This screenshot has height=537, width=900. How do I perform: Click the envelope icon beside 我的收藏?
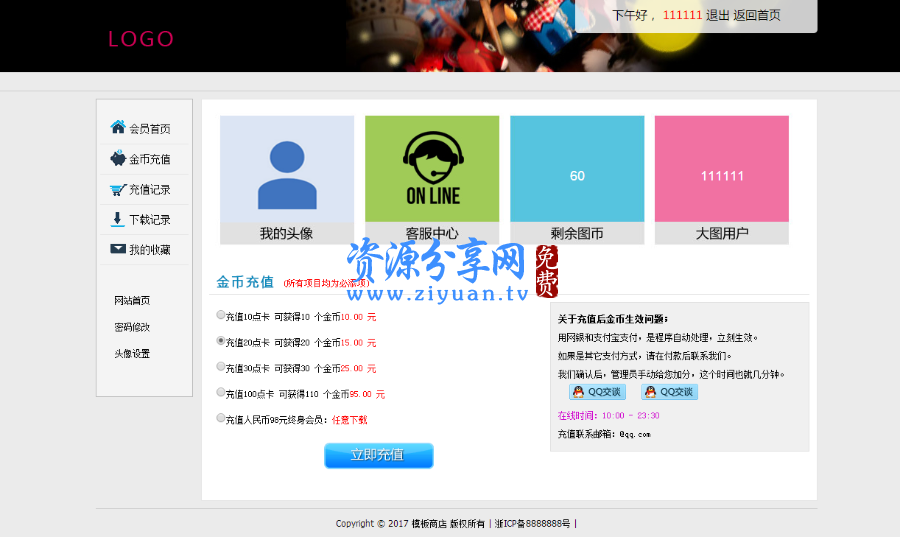tap(118, 248)
